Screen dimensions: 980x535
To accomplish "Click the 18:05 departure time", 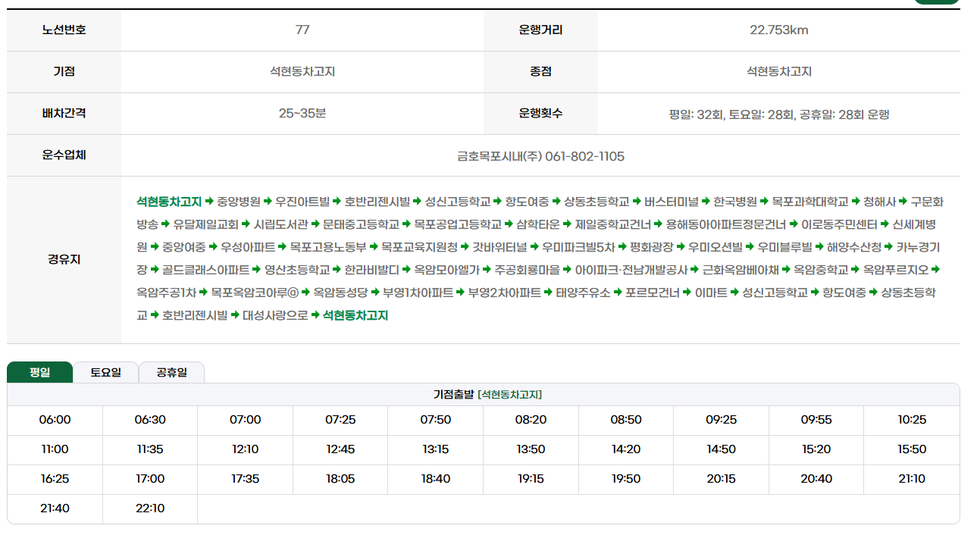I will 341,479.
